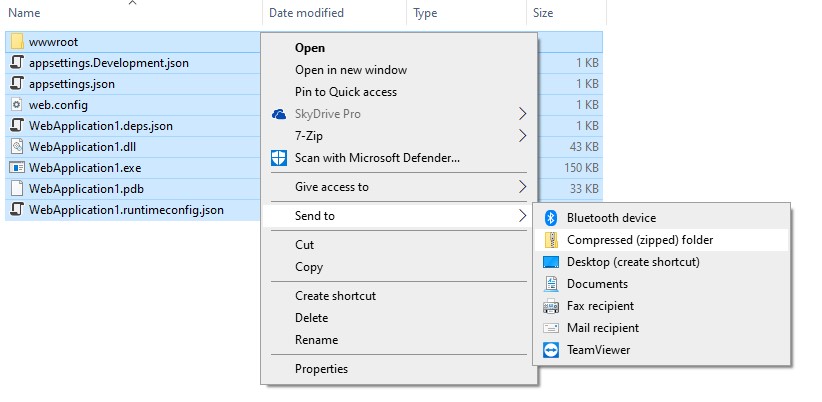822x402 pixels.
Task: Select Pin to Quick access
Action: pyautogui.click(x=346, y=92)
